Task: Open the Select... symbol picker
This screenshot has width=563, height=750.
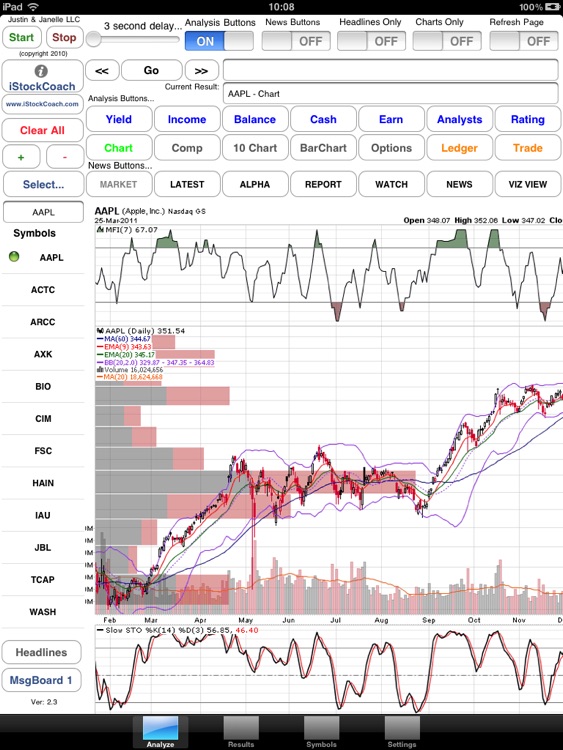Action: [x=43, y=185]
